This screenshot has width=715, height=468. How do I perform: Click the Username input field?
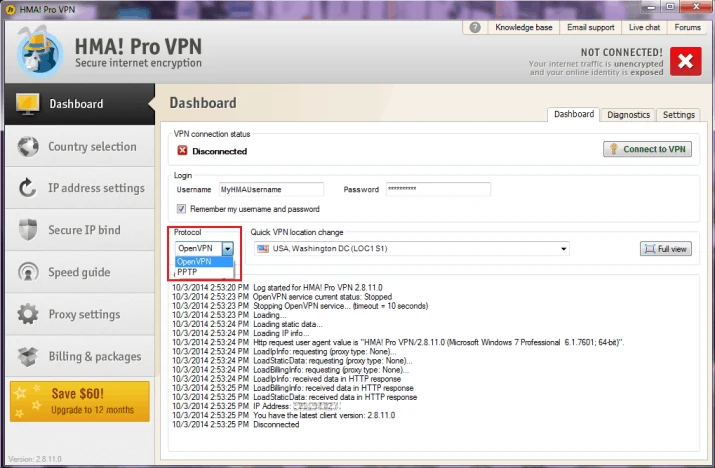271,189
